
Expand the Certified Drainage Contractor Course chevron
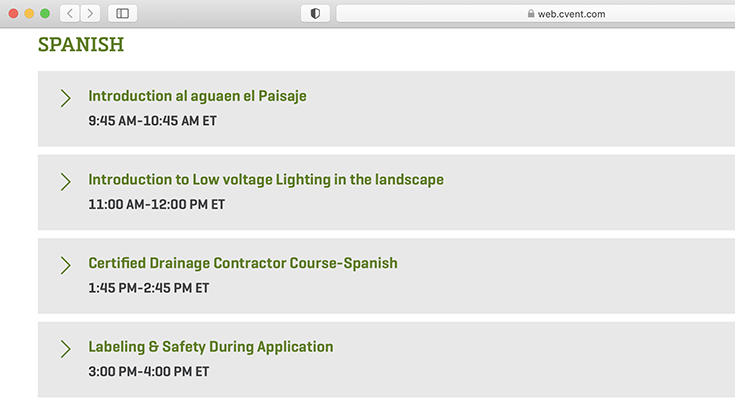point(65,265)
